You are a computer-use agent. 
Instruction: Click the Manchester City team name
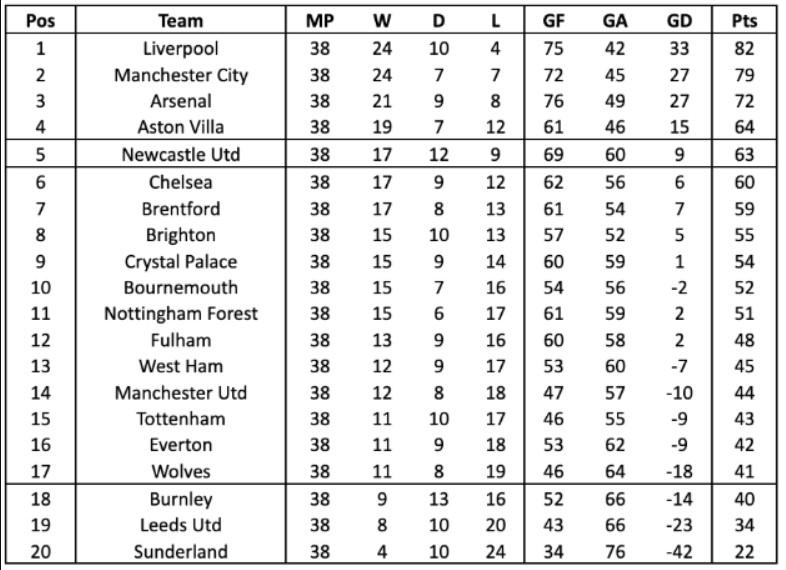[x=181, y=75]
